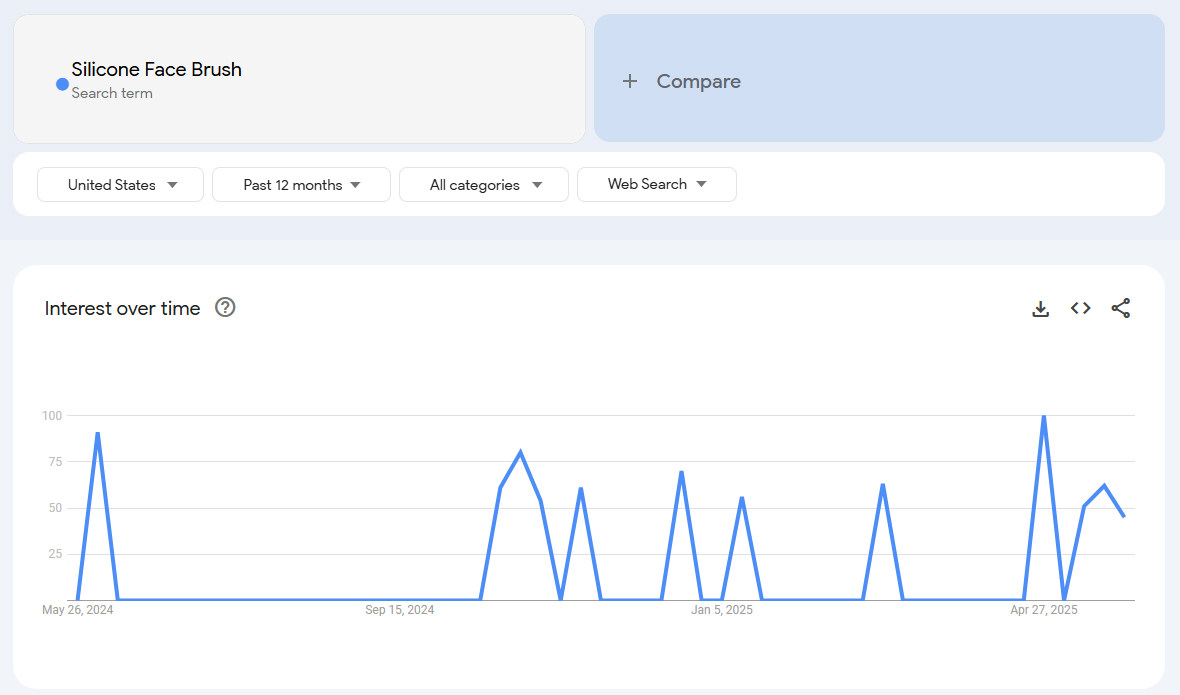The height and width of the screenshot is (695, 1180).
Task: Select the Jan 5, 2025 axis label
Action: tap(721, 610)
